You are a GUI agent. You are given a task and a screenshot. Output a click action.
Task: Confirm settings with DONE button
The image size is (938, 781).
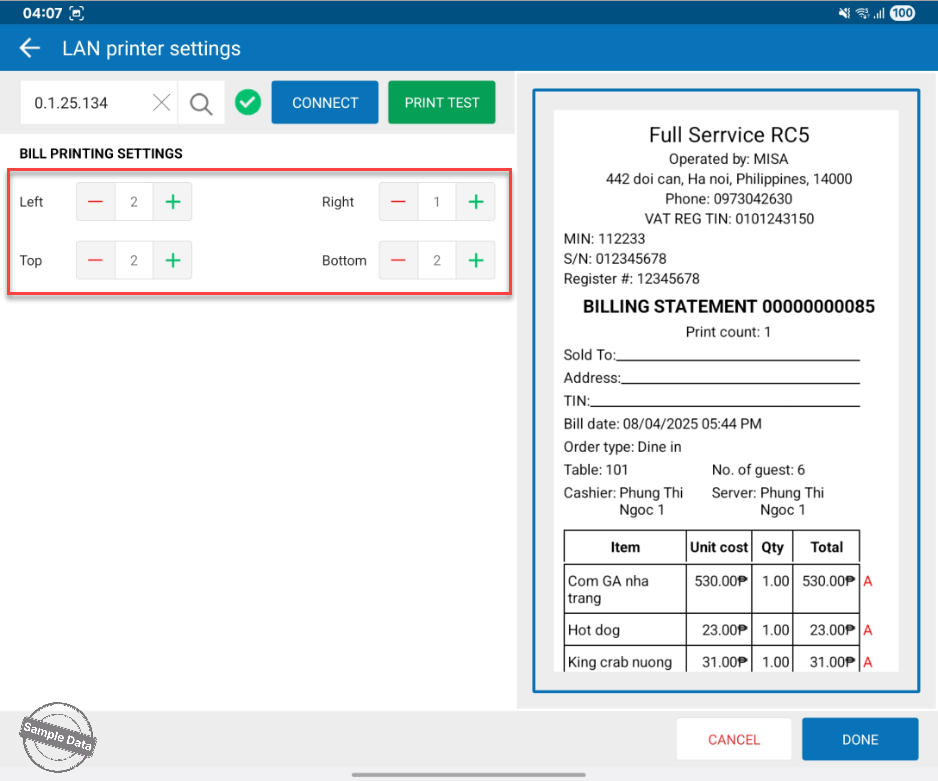859,740
